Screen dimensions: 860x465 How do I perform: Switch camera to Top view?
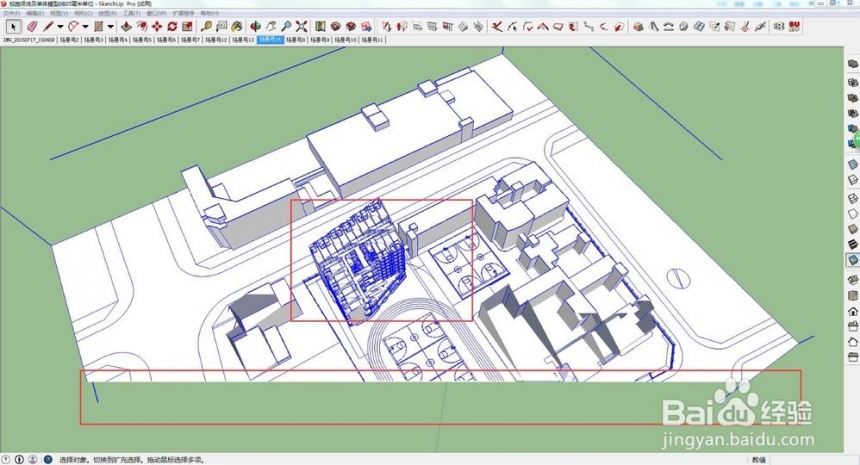[x=853, y=296]
